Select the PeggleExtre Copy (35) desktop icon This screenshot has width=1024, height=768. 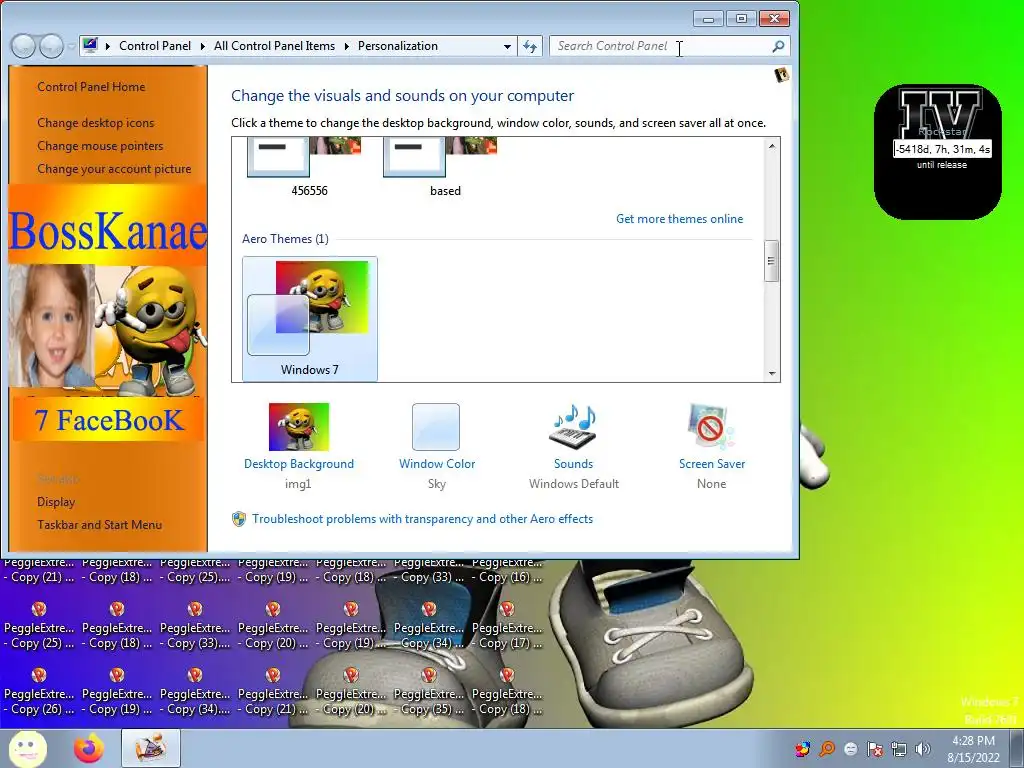point(428,691)
